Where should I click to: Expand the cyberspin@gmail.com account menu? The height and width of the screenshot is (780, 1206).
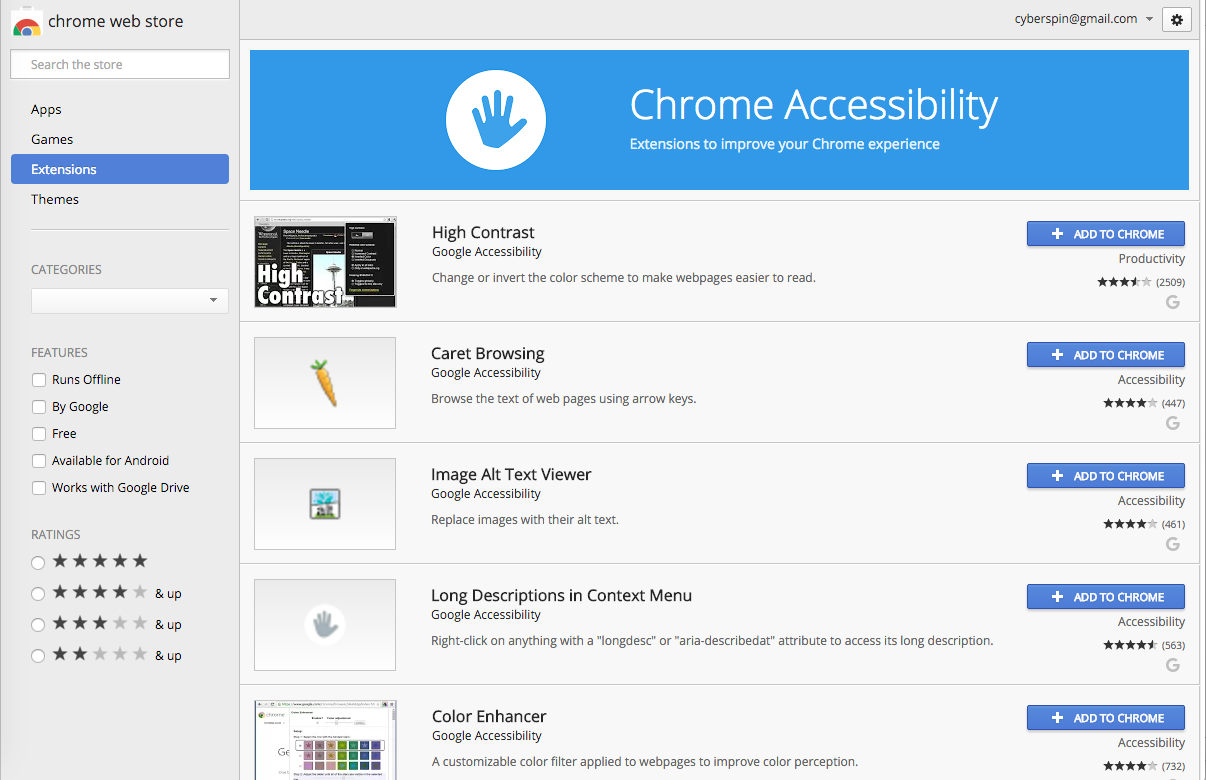point(1084,19)
